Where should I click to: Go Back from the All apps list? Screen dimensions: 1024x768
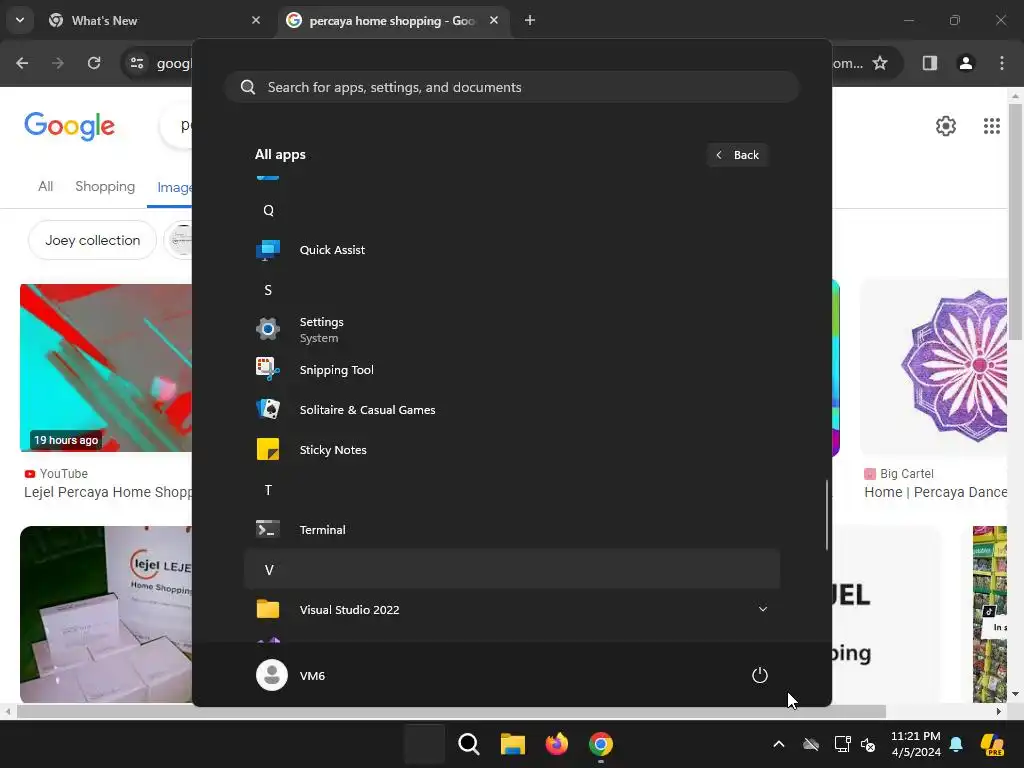coord(737,155)
